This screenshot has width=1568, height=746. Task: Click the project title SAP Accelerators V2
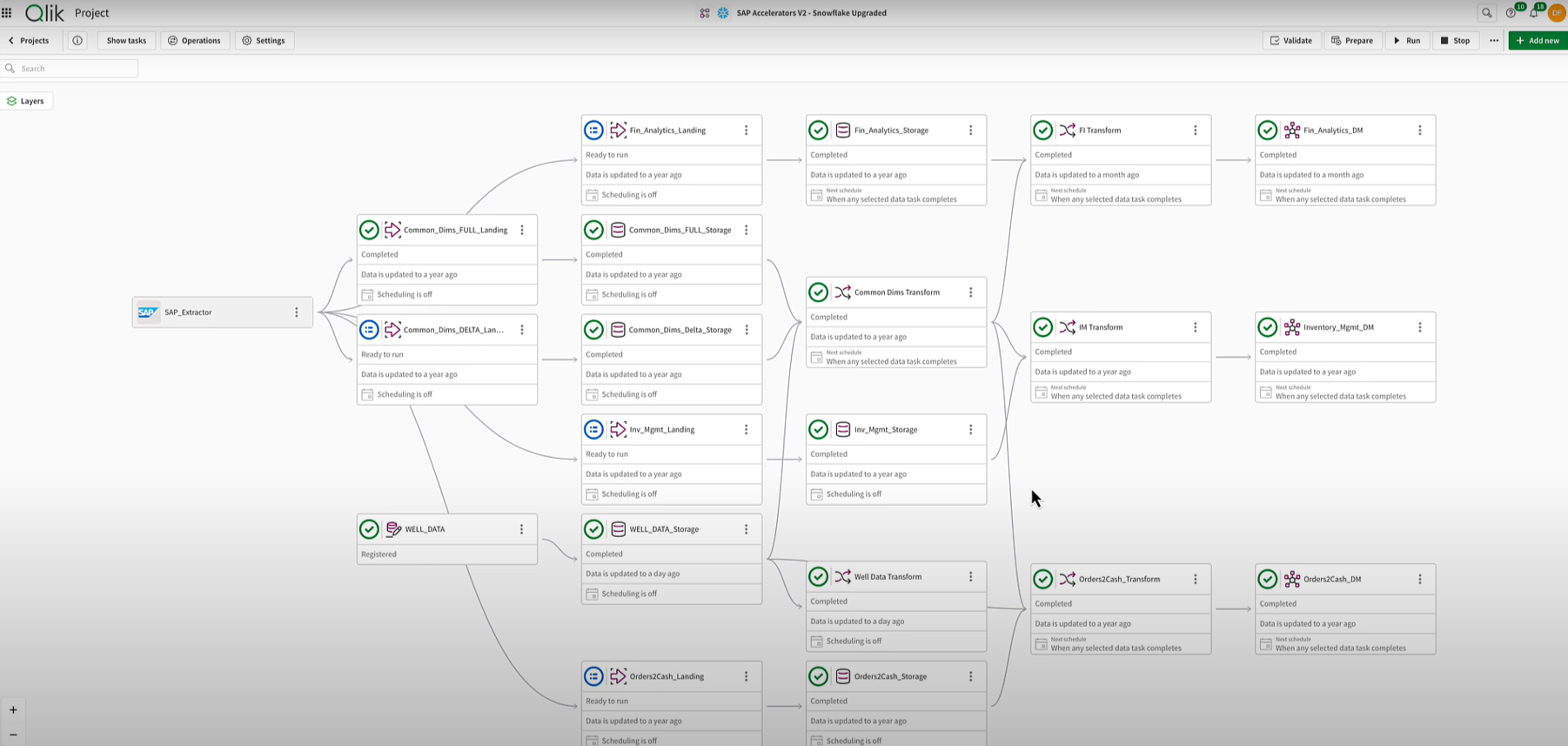[x=811, y=13]
